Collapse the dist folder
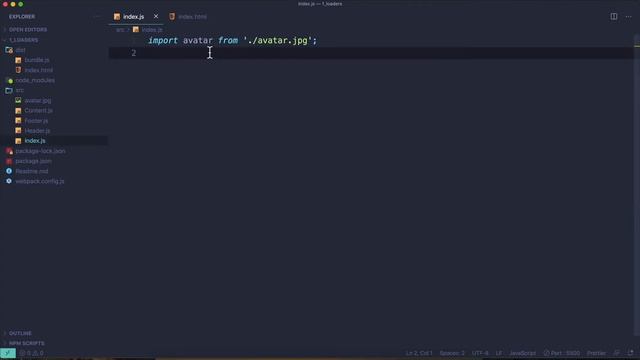Image resolution: width=640 pixels, height=360 pixels. click(x=20, y=50)
